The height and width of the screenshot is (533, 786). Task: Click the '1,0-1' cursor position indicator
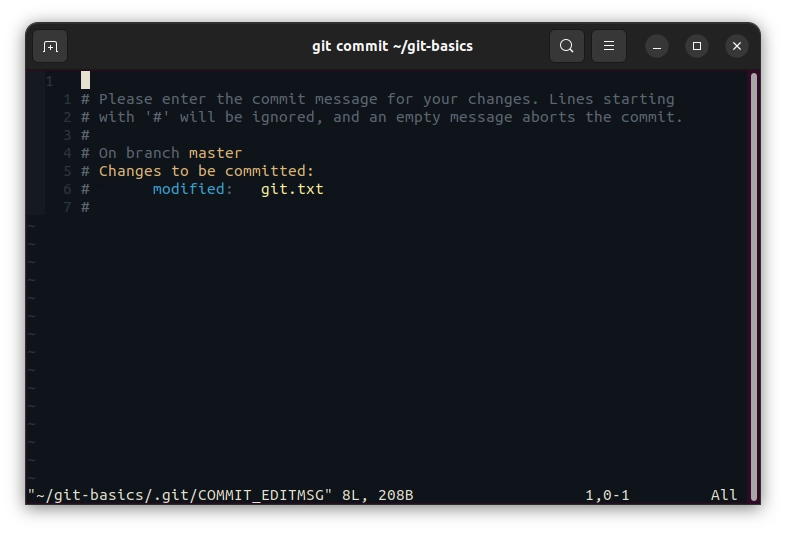[607, 495]
